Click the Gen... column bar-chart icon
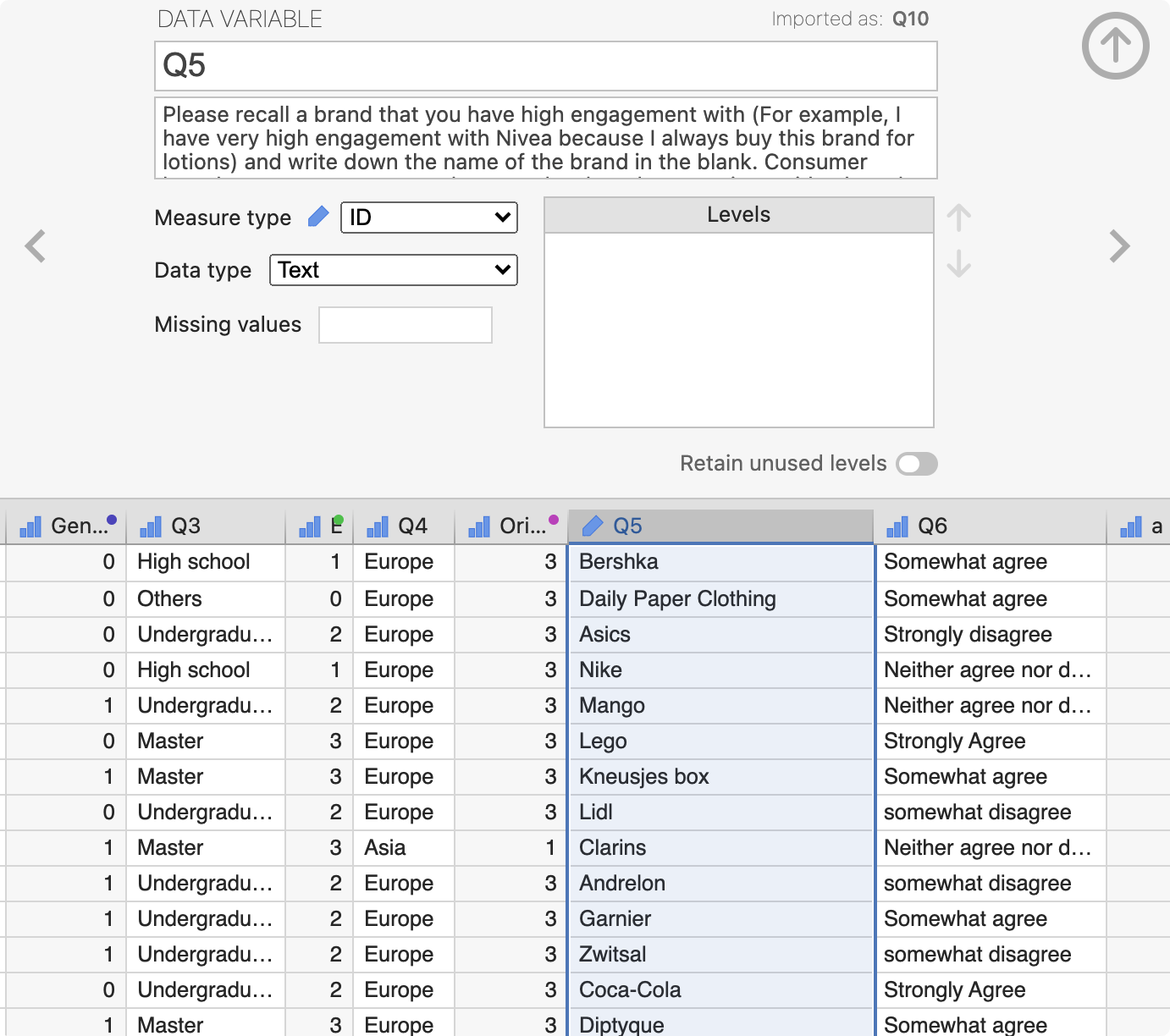The image size is (1170, 1036). click(x=30, y=526)
